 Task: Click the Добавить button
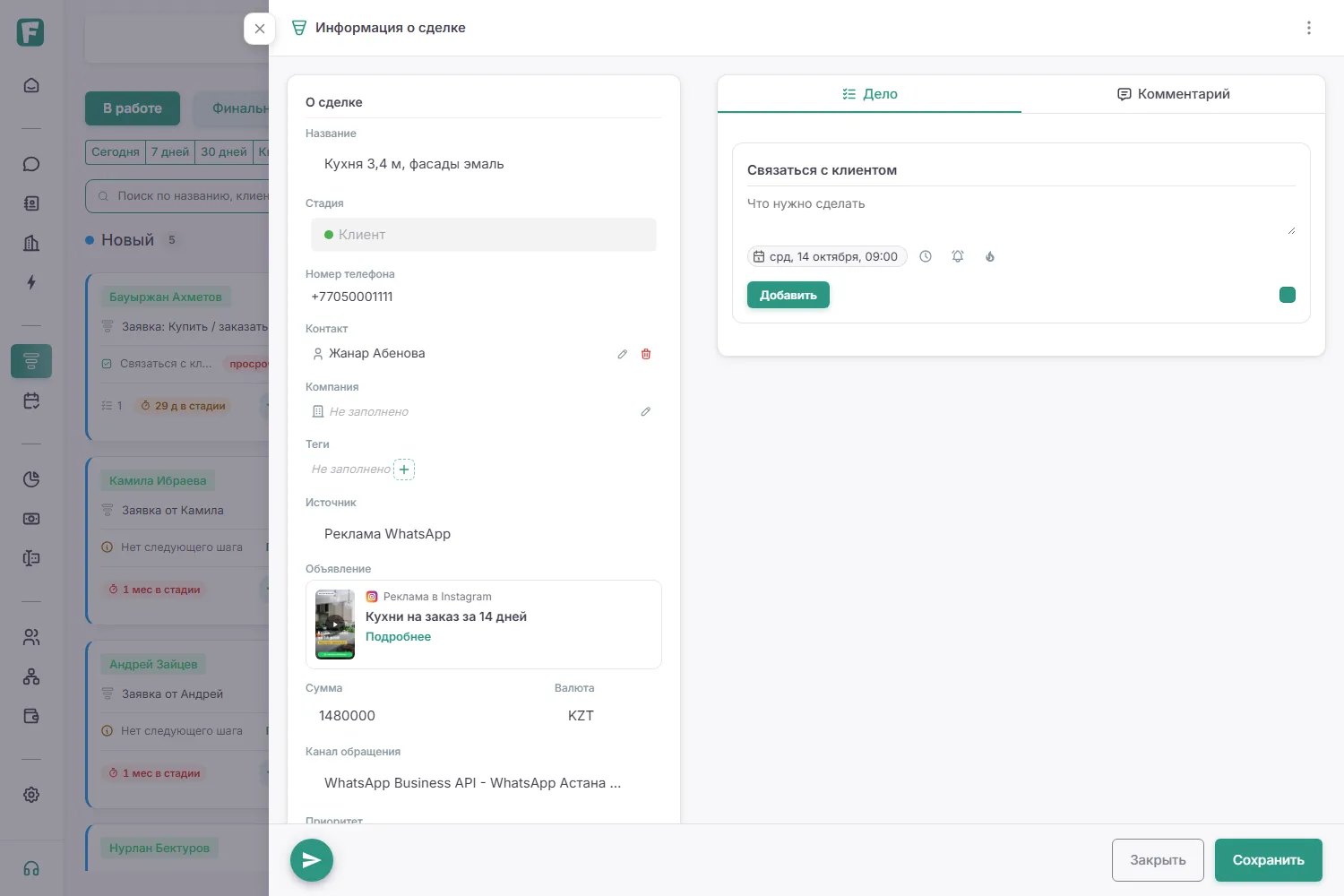click(788, 295)
